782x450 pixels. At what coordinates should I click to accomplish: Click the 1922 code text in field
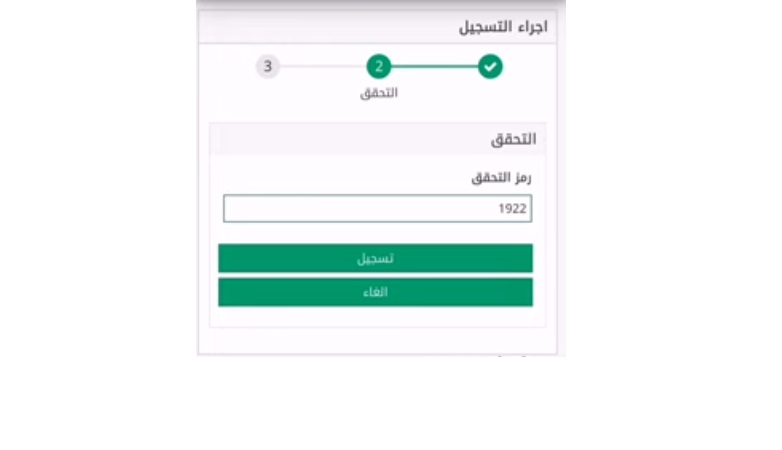[x=512, y=209]
